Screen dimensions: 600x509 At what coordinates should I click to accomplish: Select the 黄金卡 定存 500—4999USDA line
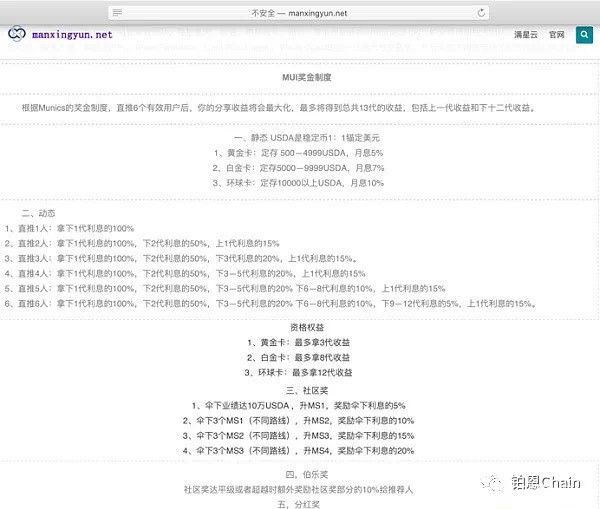click(298, 153)
